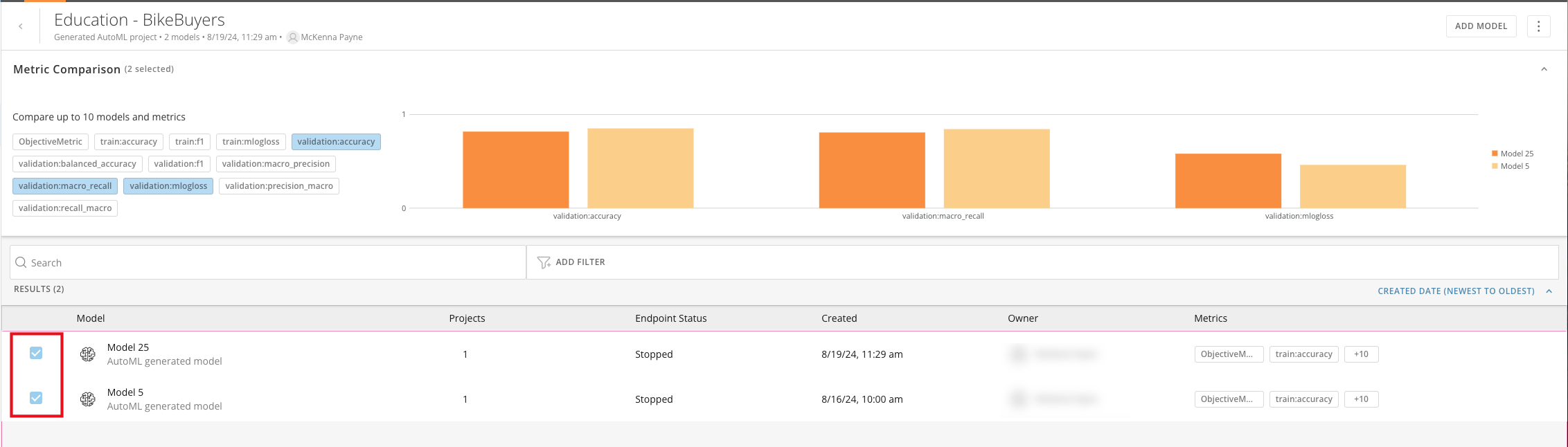The image size is (1568, 447).
Task: Toggle the train:f1 metric chip
Action: pyautogui.click(x=190, y=142)
